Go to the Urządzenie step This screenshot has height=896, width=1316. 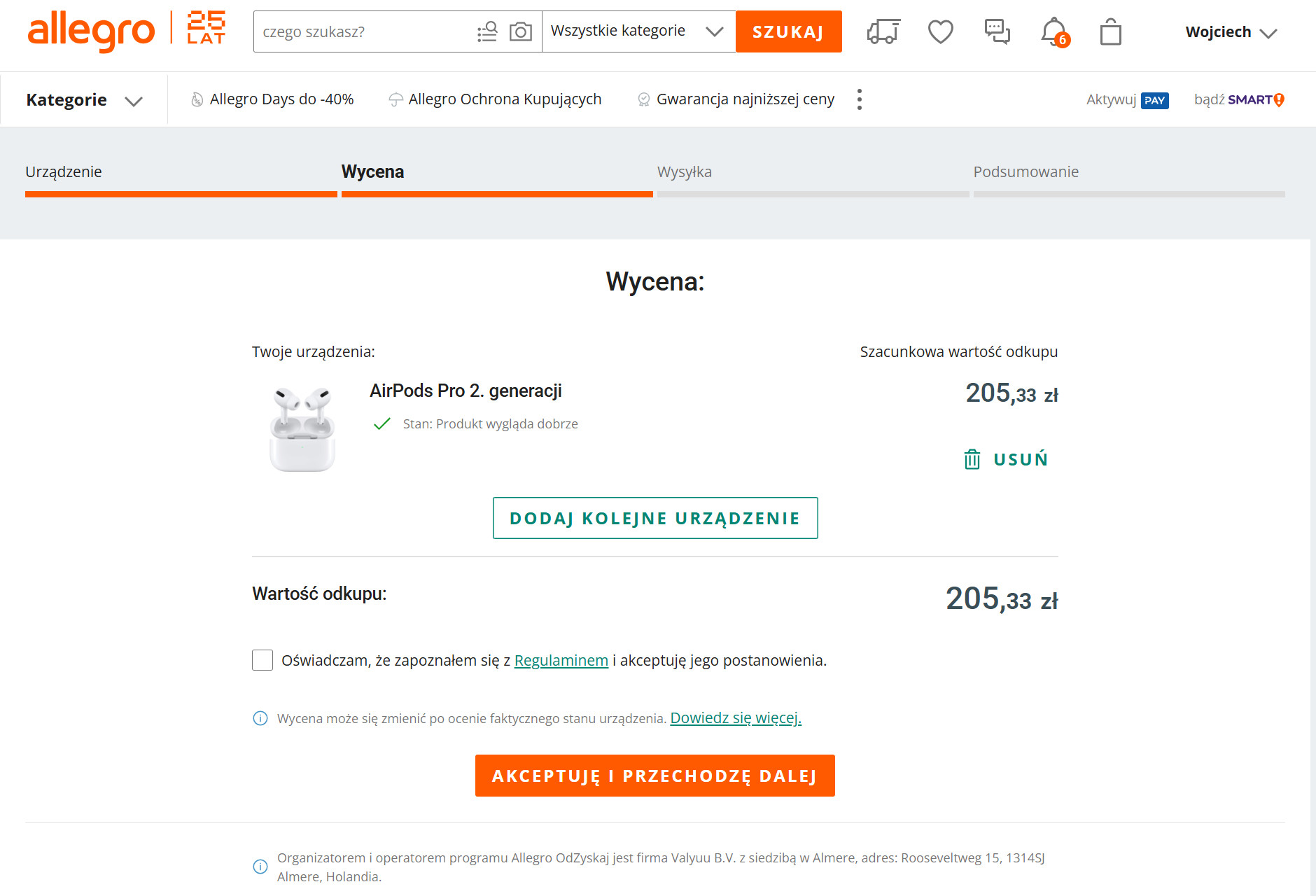64,172
